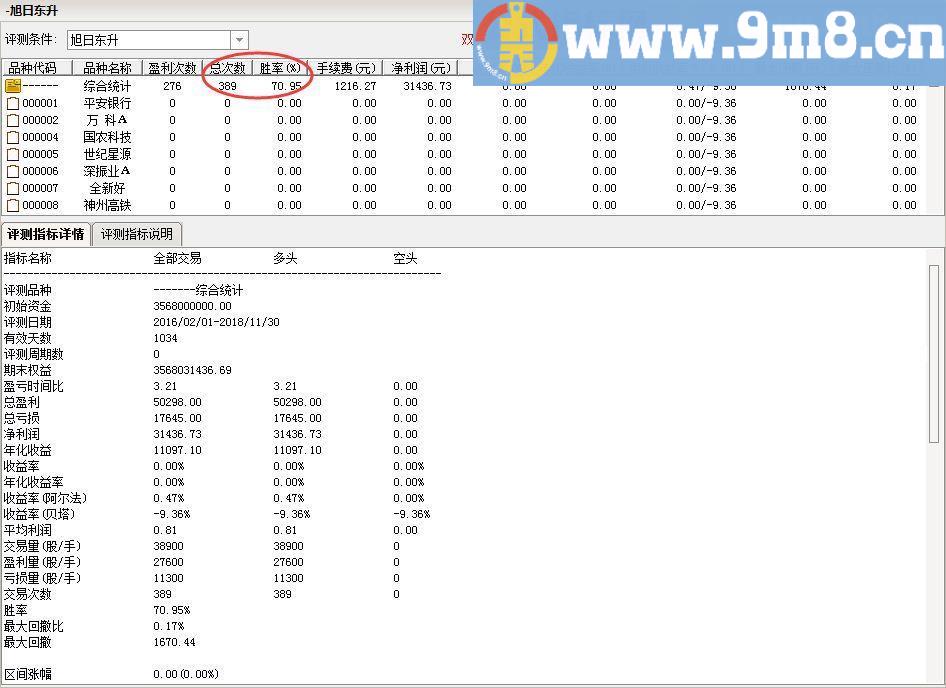Click the document icon next to 平安银行
This screenshot has width=946, height=688.
[x=14, y=103]
